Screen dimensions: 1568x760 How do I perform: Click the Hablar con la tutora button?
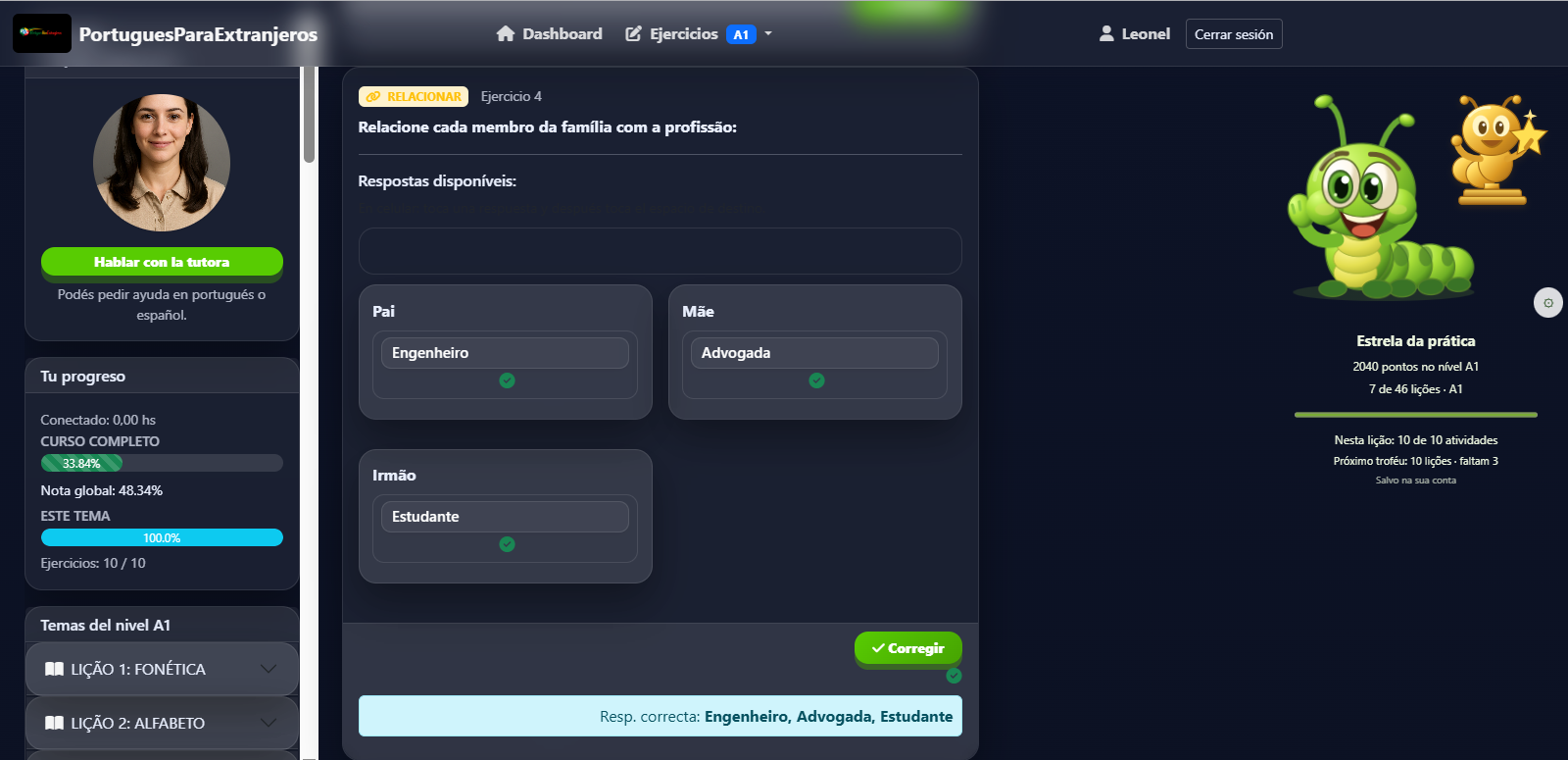pyautogui.click(x=162, y=262)
